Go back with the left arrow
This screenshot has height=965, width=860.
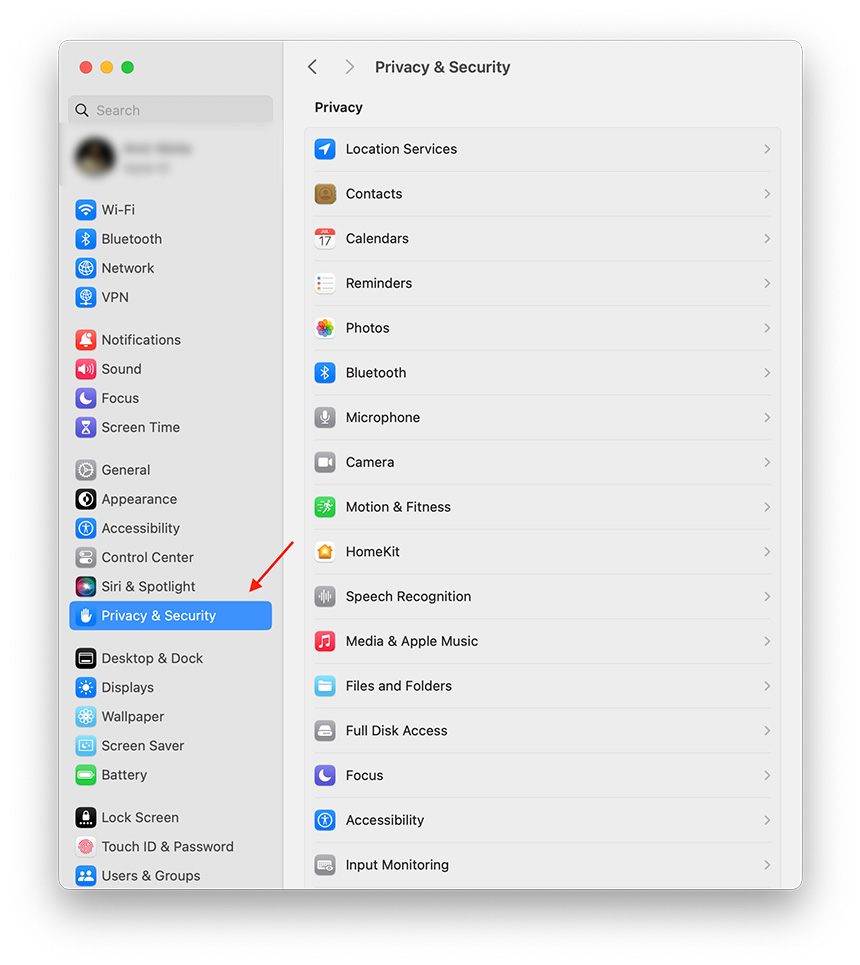coord(313,66)
